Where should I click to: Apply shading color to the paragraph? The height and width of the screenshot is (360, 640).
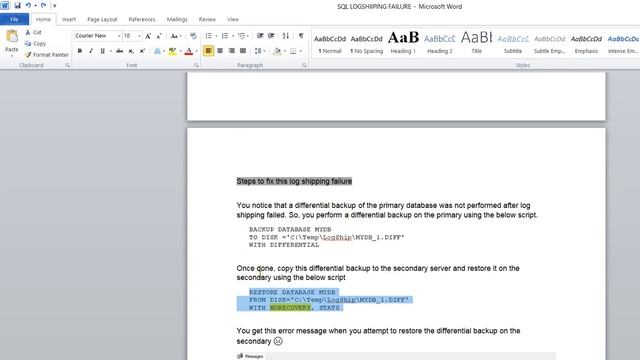click(x=277, y=51)
